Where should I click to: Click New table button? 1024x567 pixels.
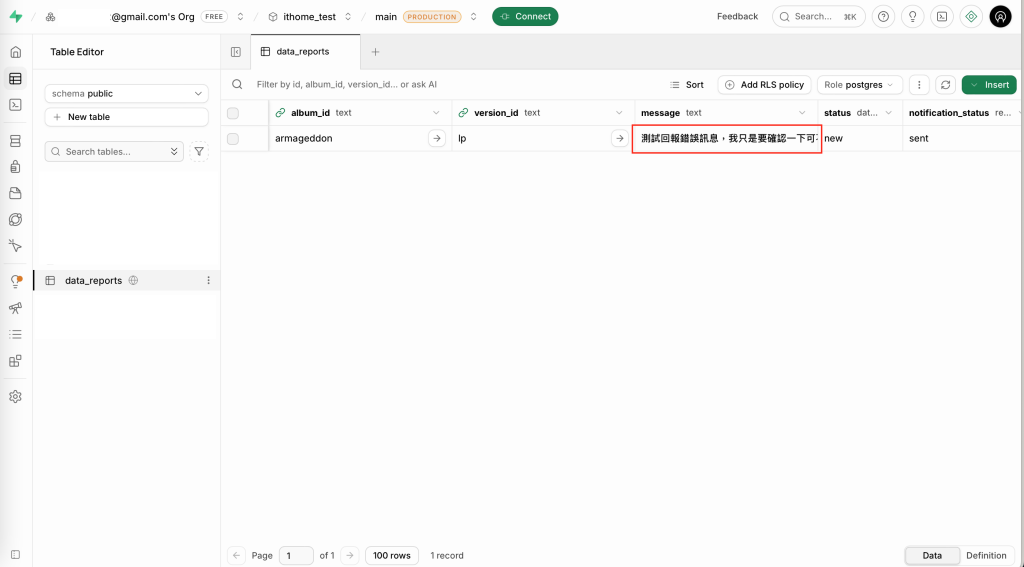(127, 117)
